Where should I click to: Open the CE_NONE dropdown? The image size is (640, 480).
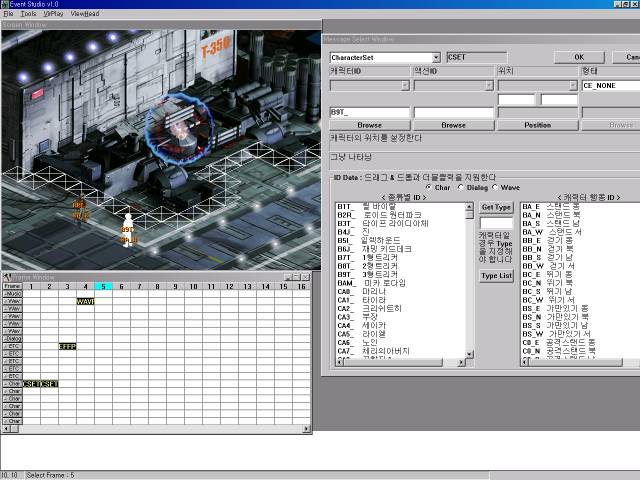click(610, 86)
